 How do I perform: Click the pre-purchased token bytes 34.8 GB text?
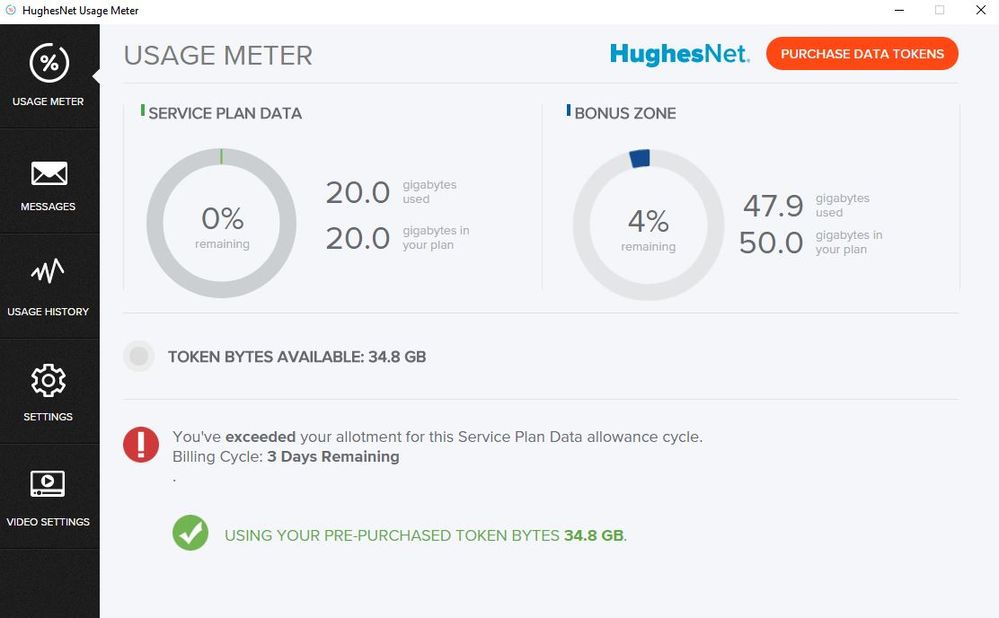click(425, 535)
